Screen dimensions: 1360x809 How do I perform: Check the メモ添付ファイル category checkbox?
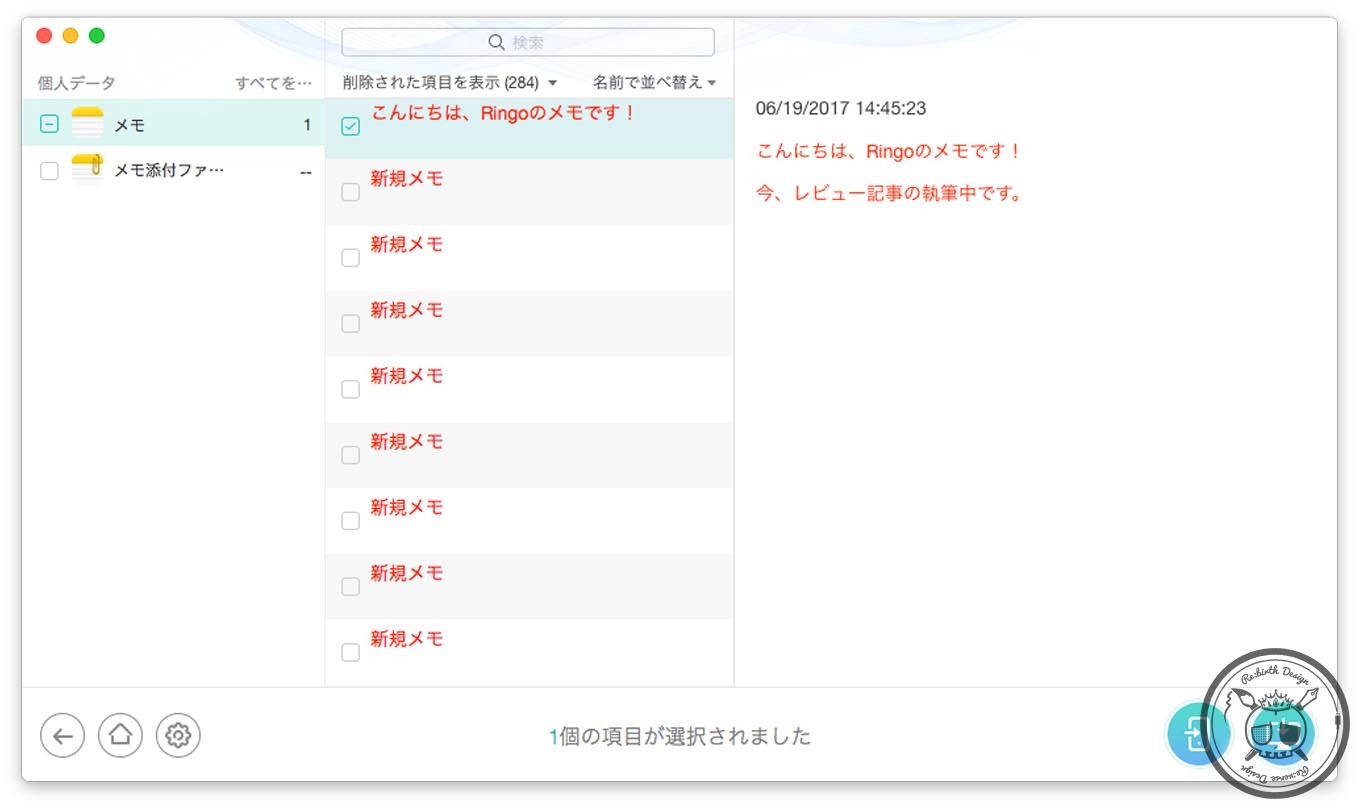tap(49, 171)
